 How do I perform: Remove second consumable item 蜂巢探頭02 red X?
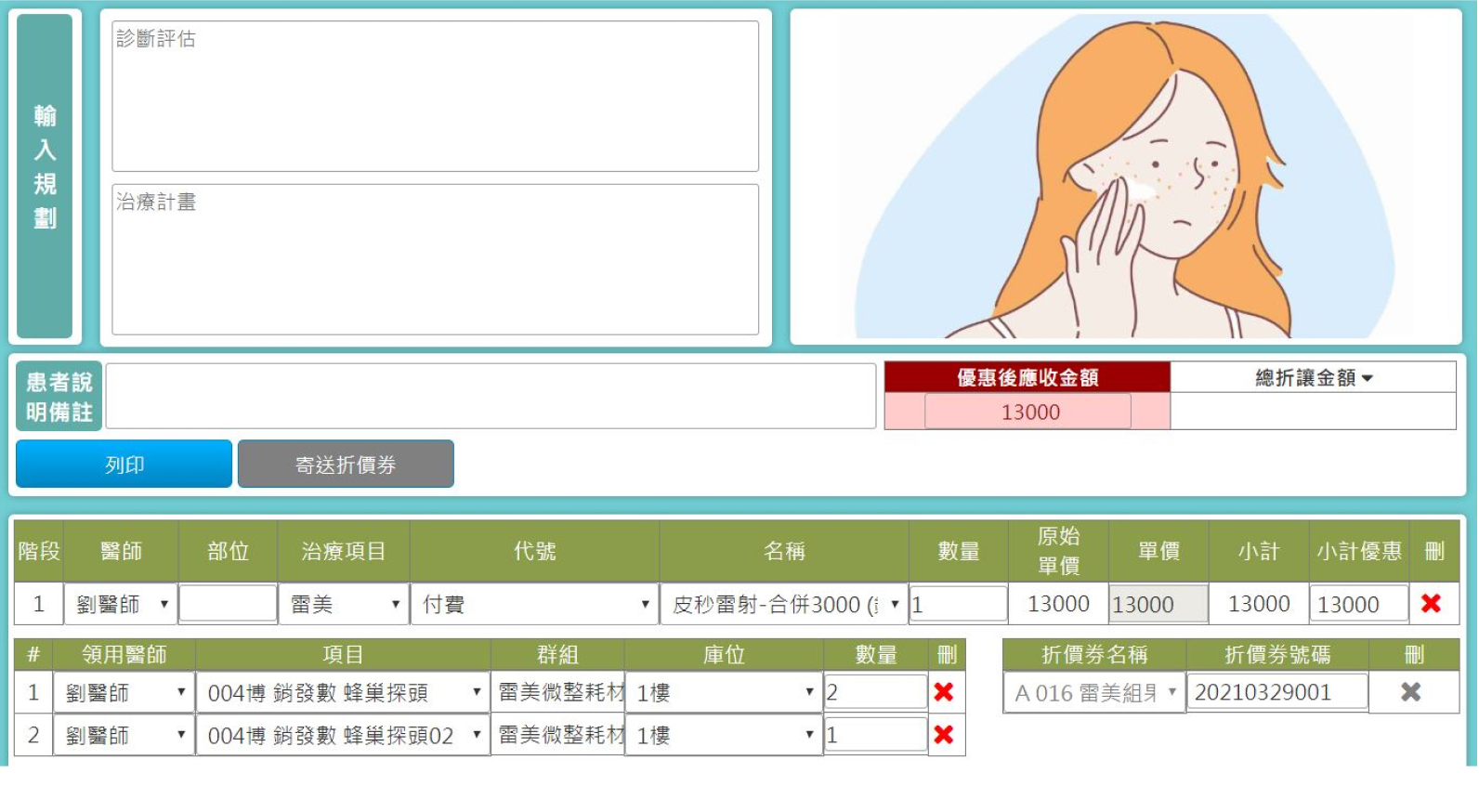(x=944, y=735)
